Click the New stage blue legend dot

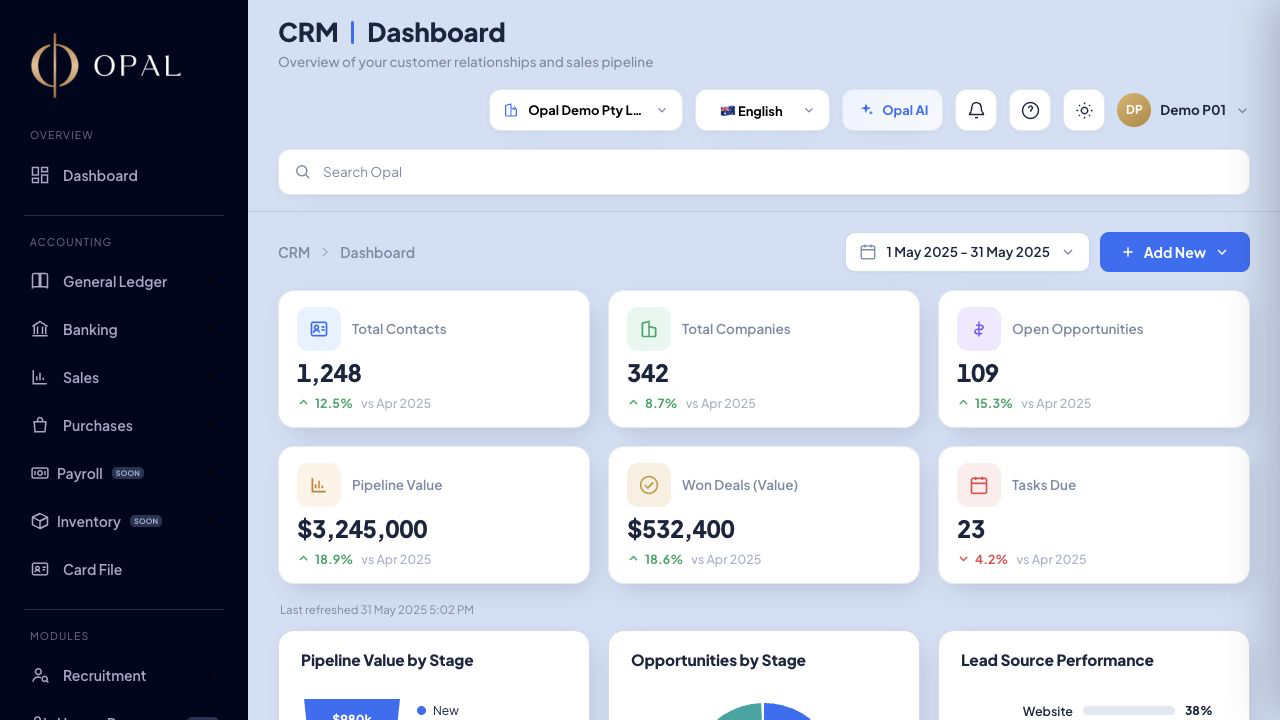[421, 711]
